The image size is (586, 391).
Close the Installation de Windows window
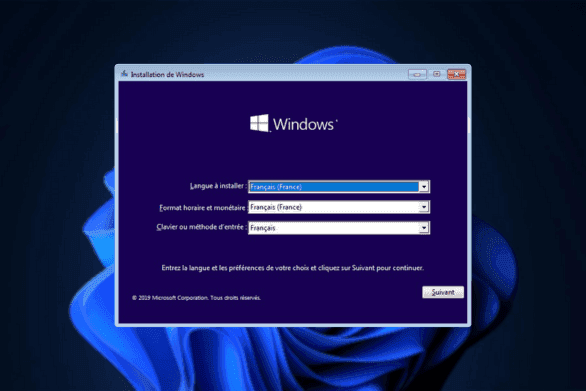pos(456,74)
